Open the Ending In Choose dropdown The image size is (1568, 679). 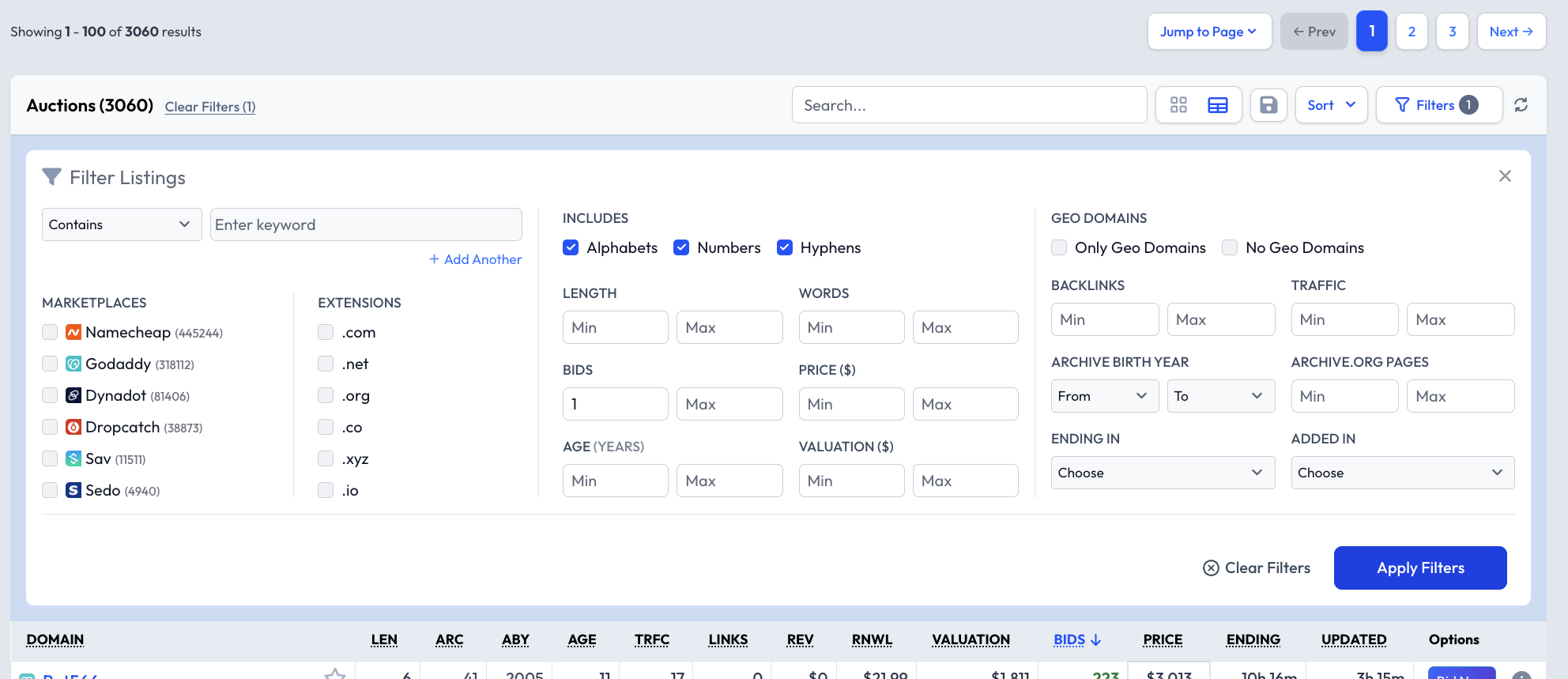tap(1163, 473)
